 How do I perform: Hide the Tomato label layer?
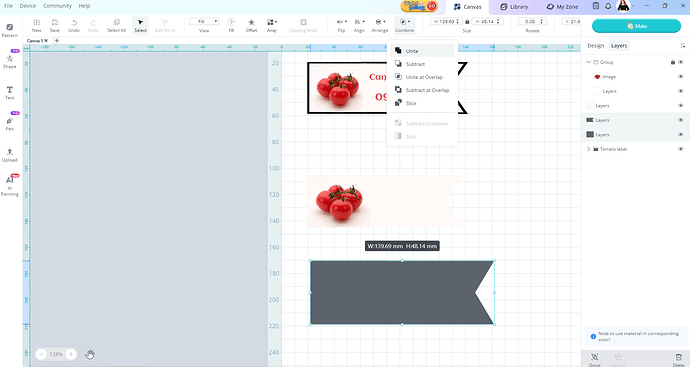coord(680,149)
